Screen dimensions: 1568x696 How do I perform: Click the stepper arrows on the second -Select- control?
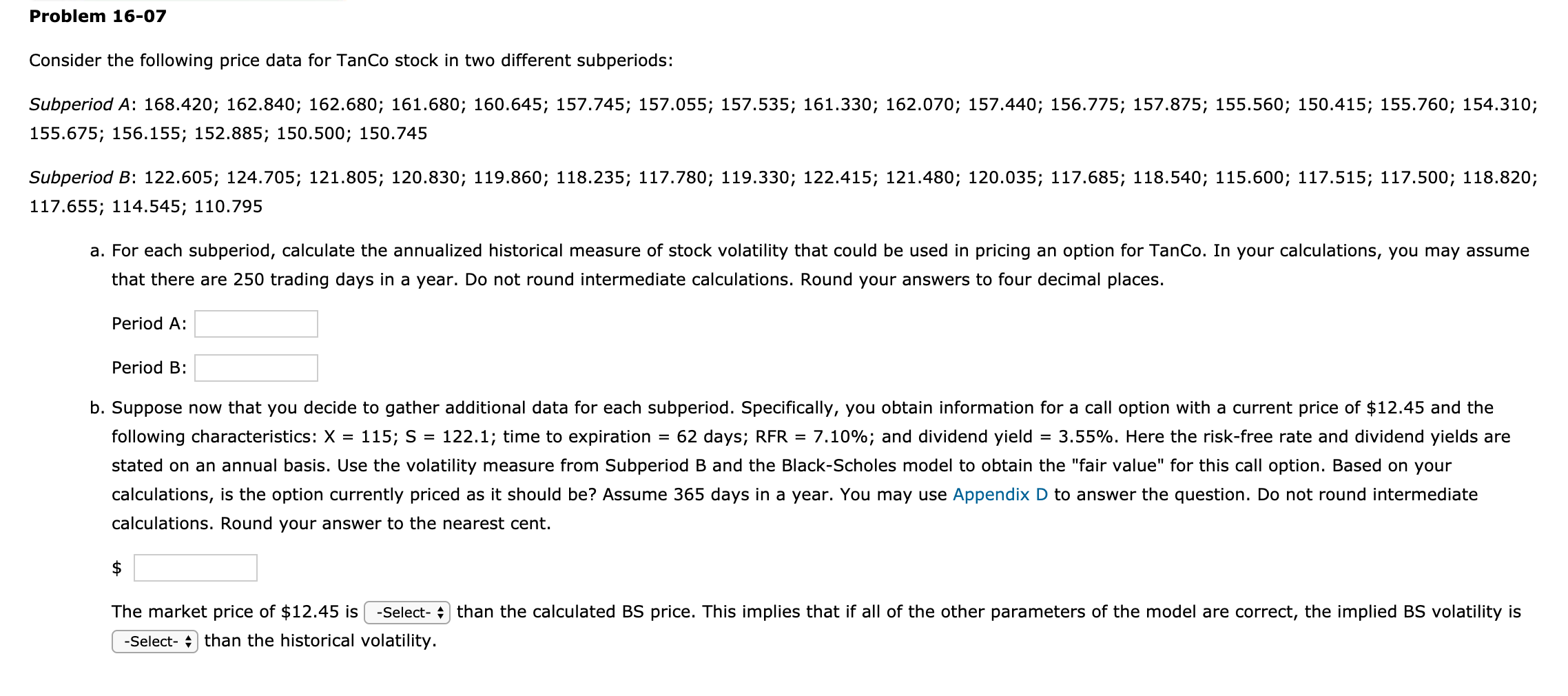187,640
